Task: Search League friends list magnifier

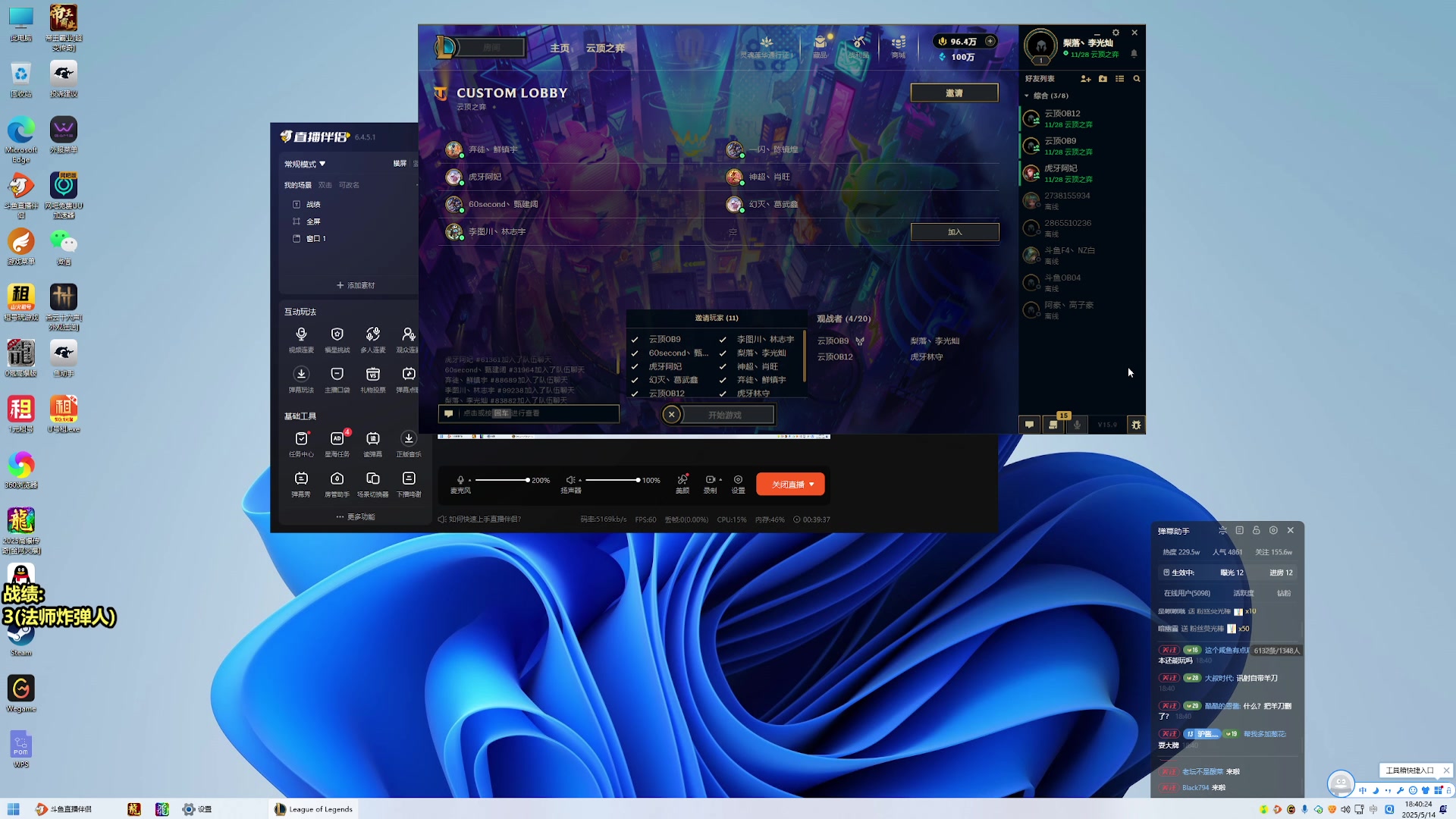Action: coord(1136,79)
